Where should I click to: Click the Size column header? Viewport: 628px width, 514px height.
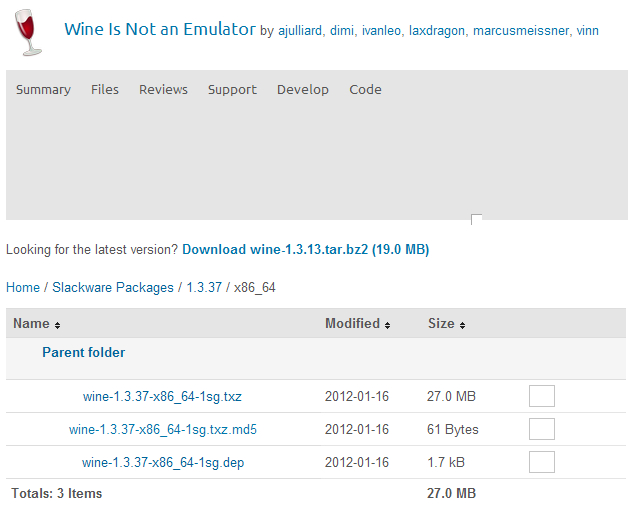pos(441,323)
